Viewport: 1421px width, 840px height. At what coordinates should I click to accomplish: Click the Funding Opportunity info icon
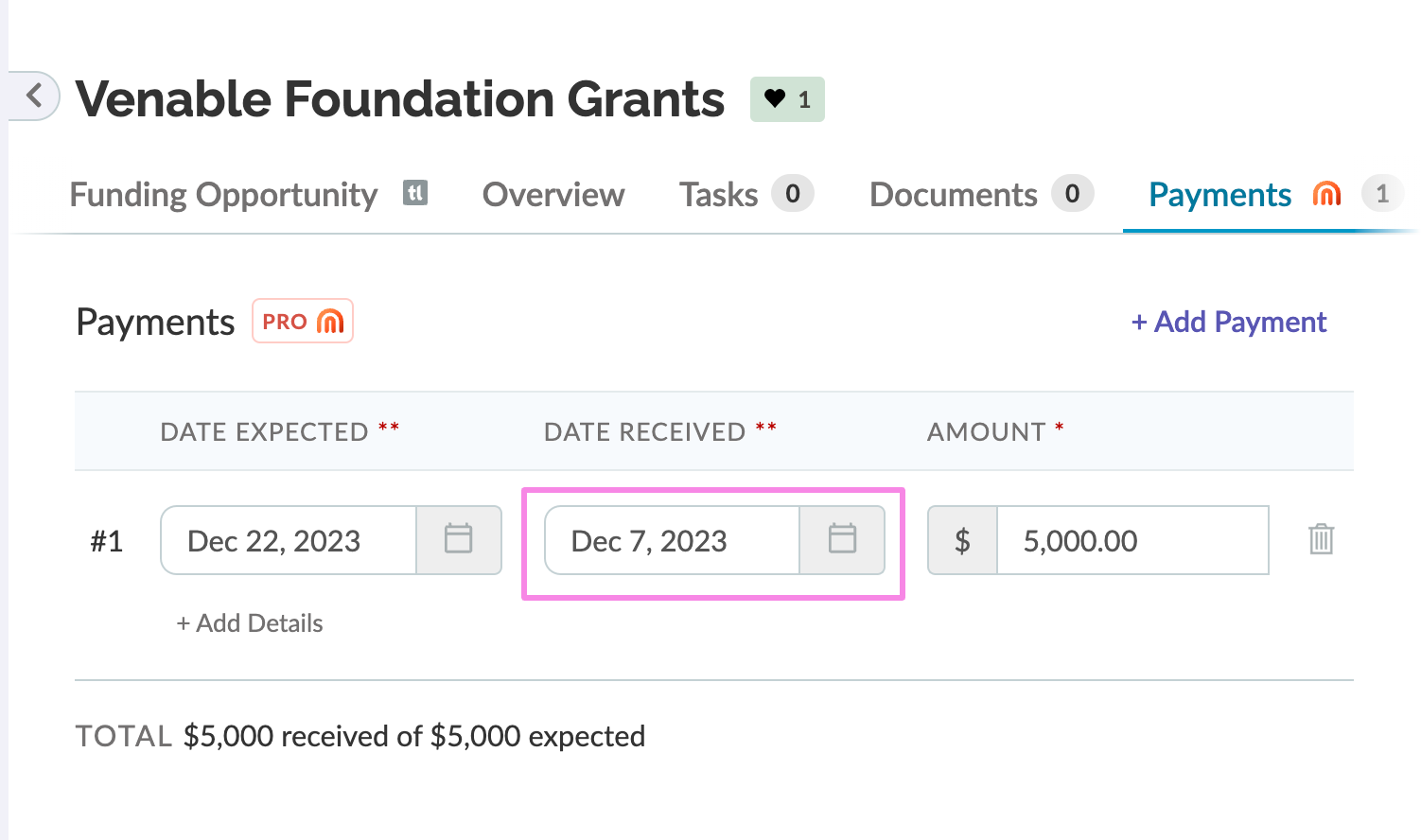point(415,193)
